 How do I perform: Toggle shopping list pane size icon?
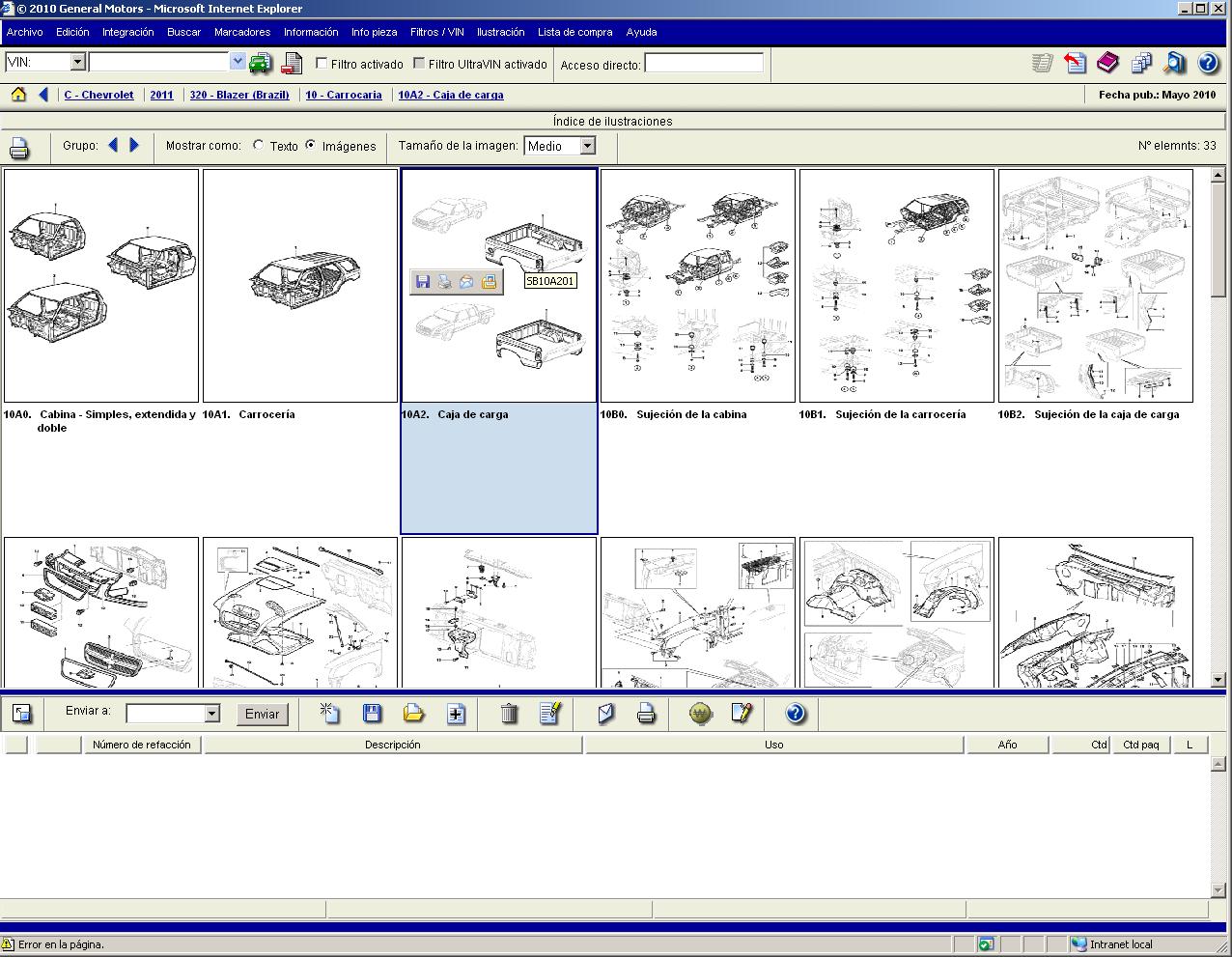[x=21, y=714]
